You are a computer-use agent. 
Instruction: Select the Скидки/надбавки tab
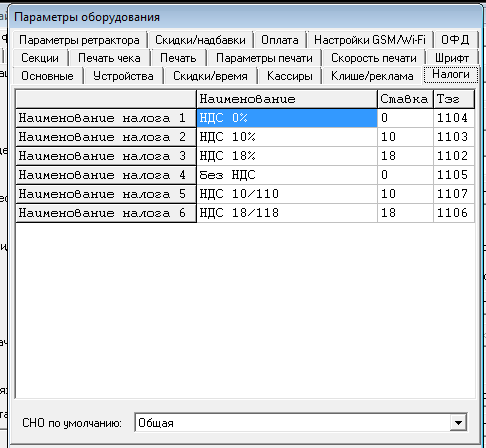(x=200, y=40)
